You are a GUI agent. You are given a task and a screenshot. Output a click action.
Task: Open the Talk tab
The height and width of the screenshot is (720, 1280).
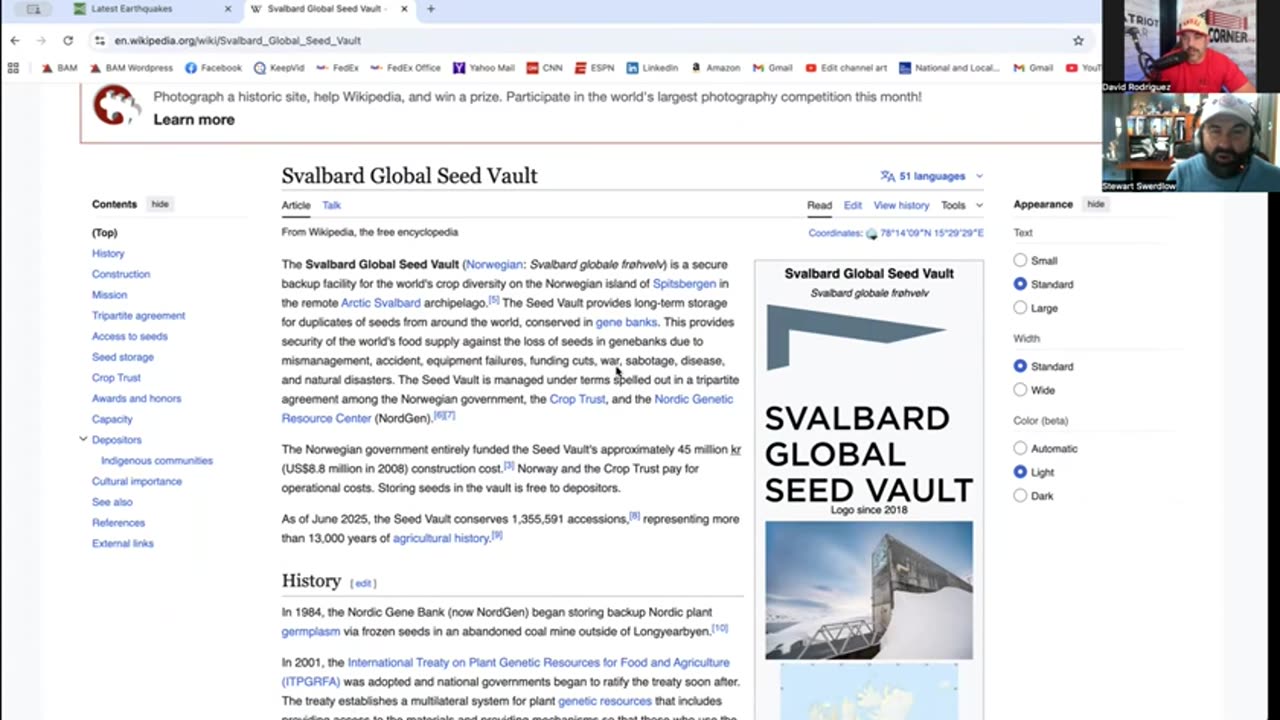(331, 205)
